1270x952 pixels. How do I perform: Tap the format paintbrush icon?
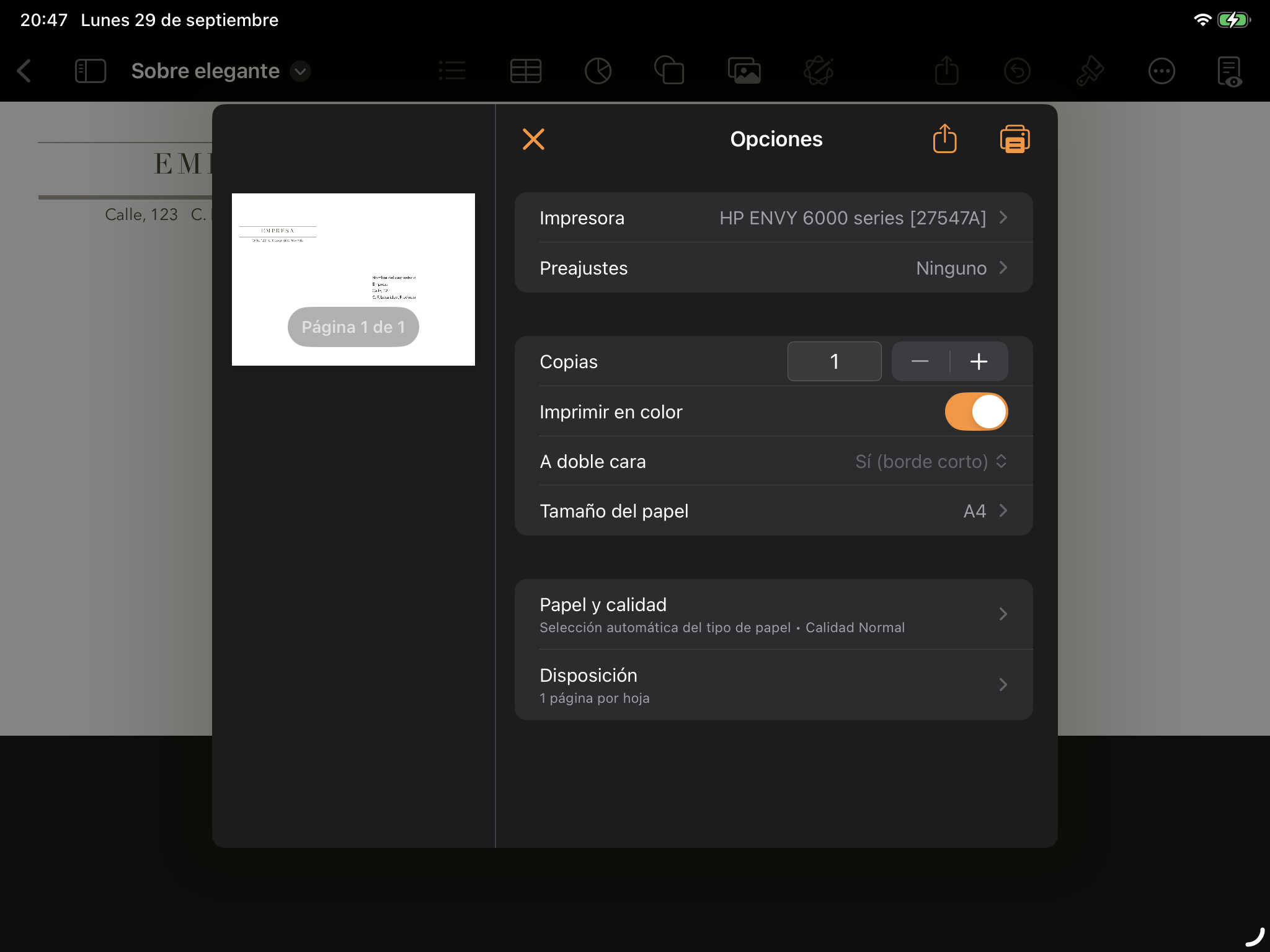[x=1090, y=71]
